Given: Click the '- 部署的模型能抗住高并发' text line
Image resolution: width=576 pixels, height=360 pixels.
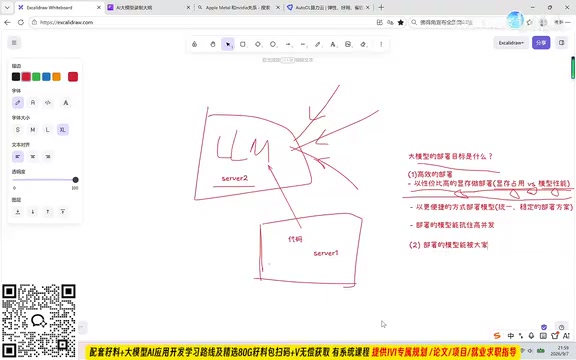Looking at the screenshot, I should [x=452, y=225].
